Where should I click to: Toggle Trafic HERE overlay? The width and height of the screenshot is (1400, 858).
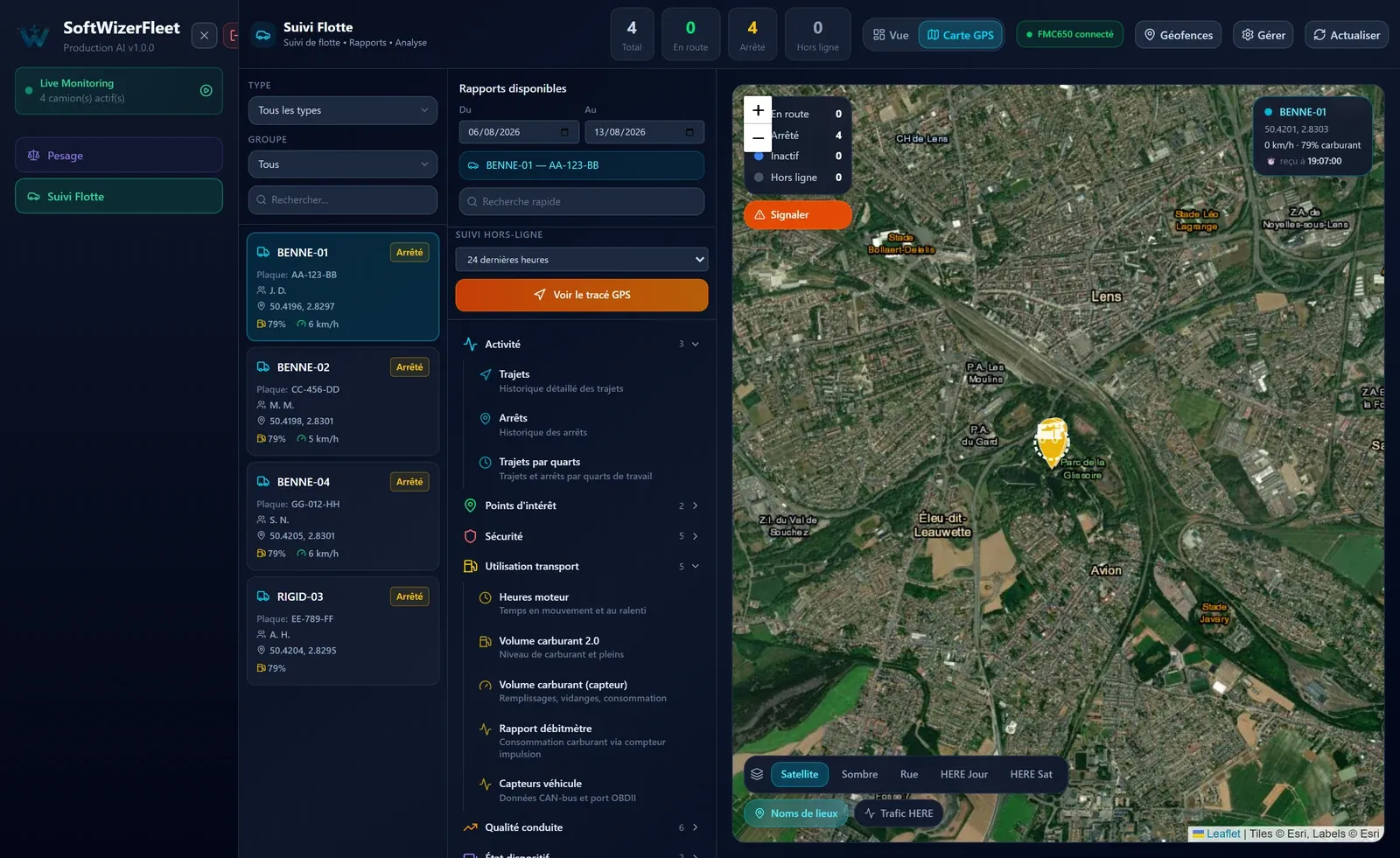click(x=899, y=813)
